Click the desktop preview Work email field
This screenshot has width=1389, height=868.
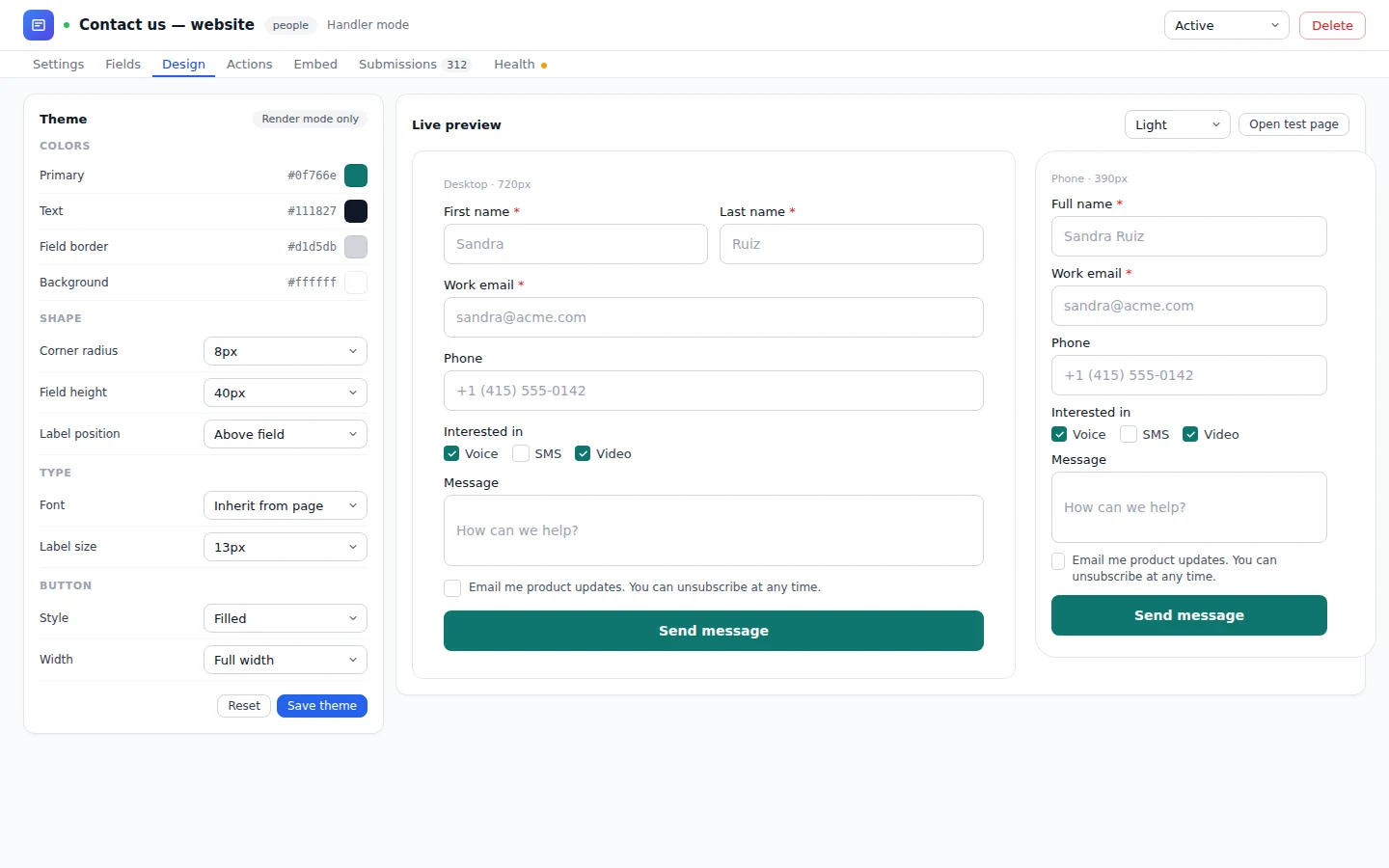coord(714,317)
